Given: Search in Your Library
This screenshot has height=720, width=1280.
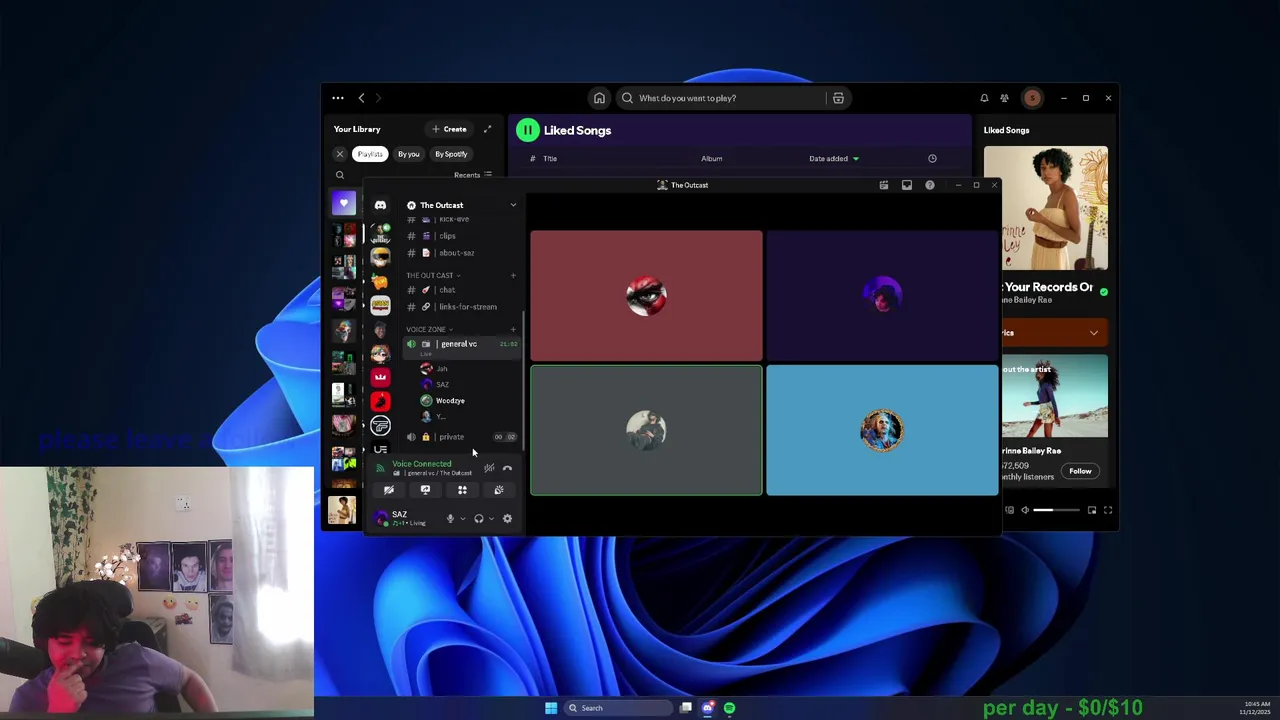Looking at the screenshot, I should (339, 175).
